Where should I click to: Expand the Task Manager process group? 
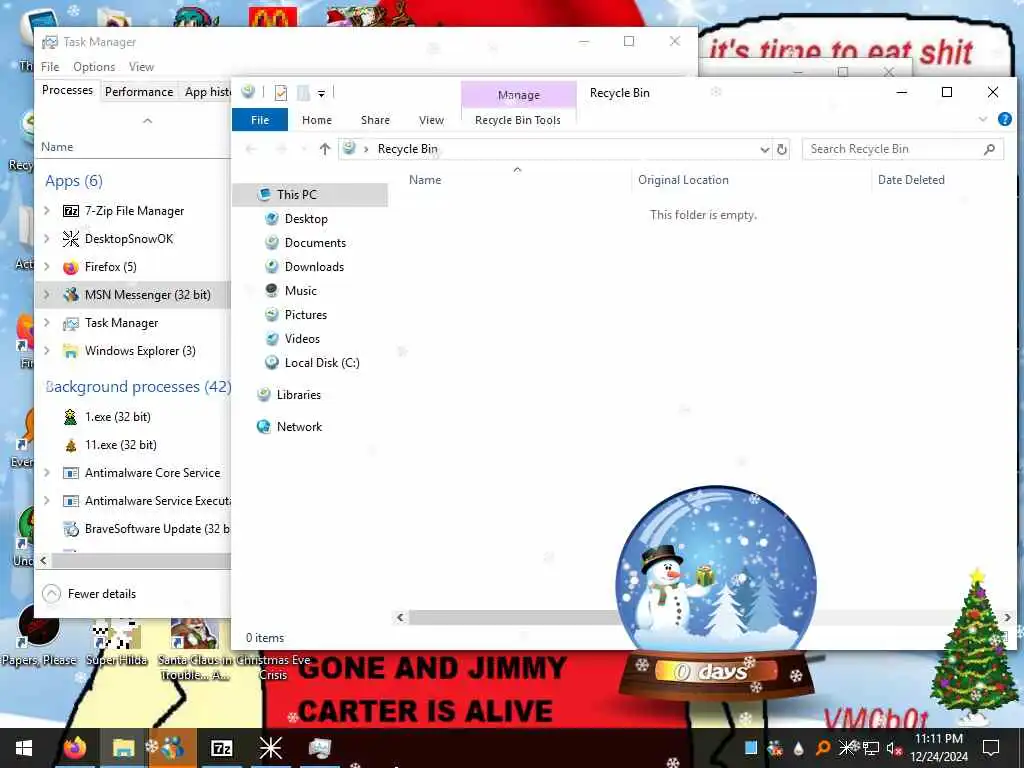point(47,323)
